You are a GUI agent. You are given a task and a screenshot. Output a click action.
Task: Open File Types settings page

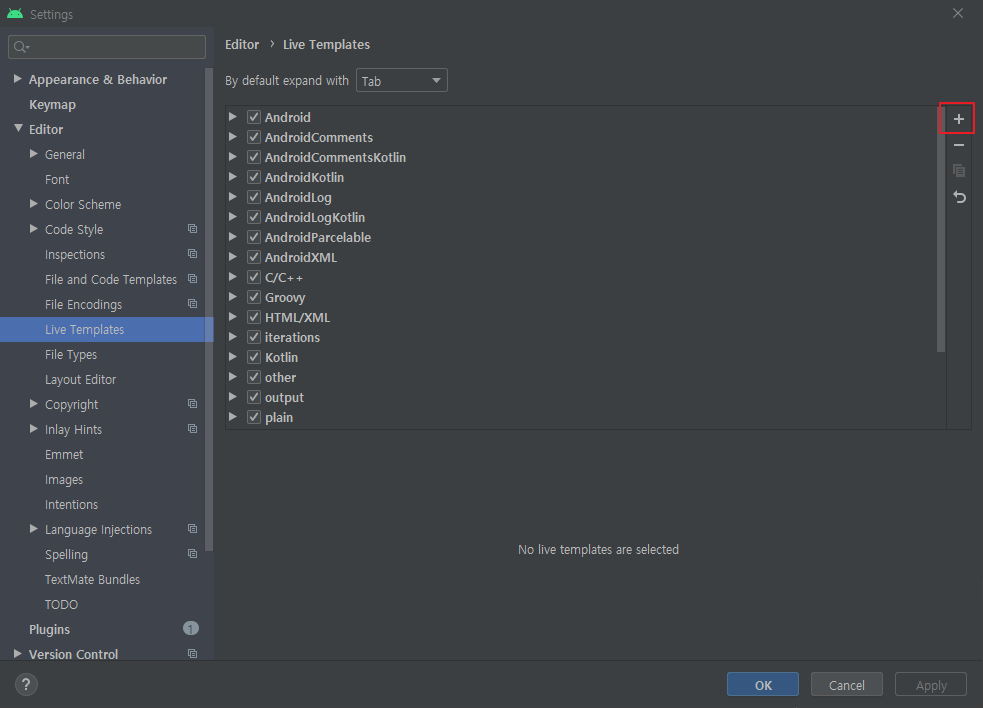[71, 354]
